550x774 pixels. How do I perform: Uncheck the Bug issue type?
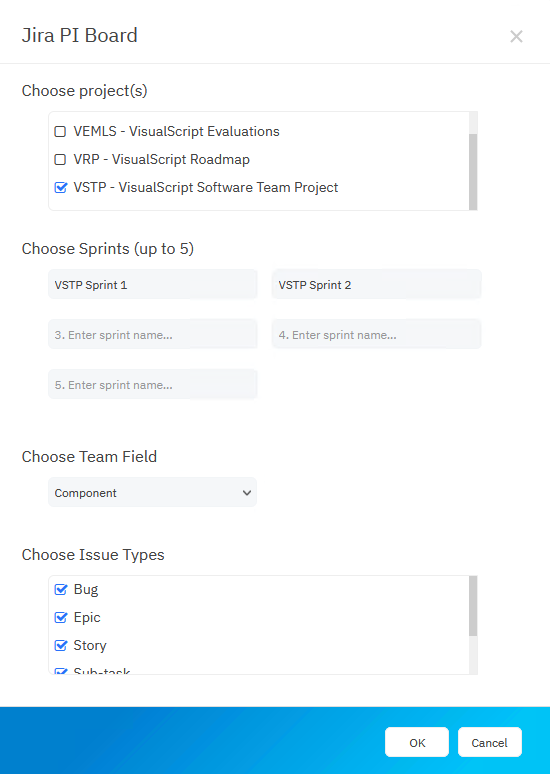[x=60, y=589]
